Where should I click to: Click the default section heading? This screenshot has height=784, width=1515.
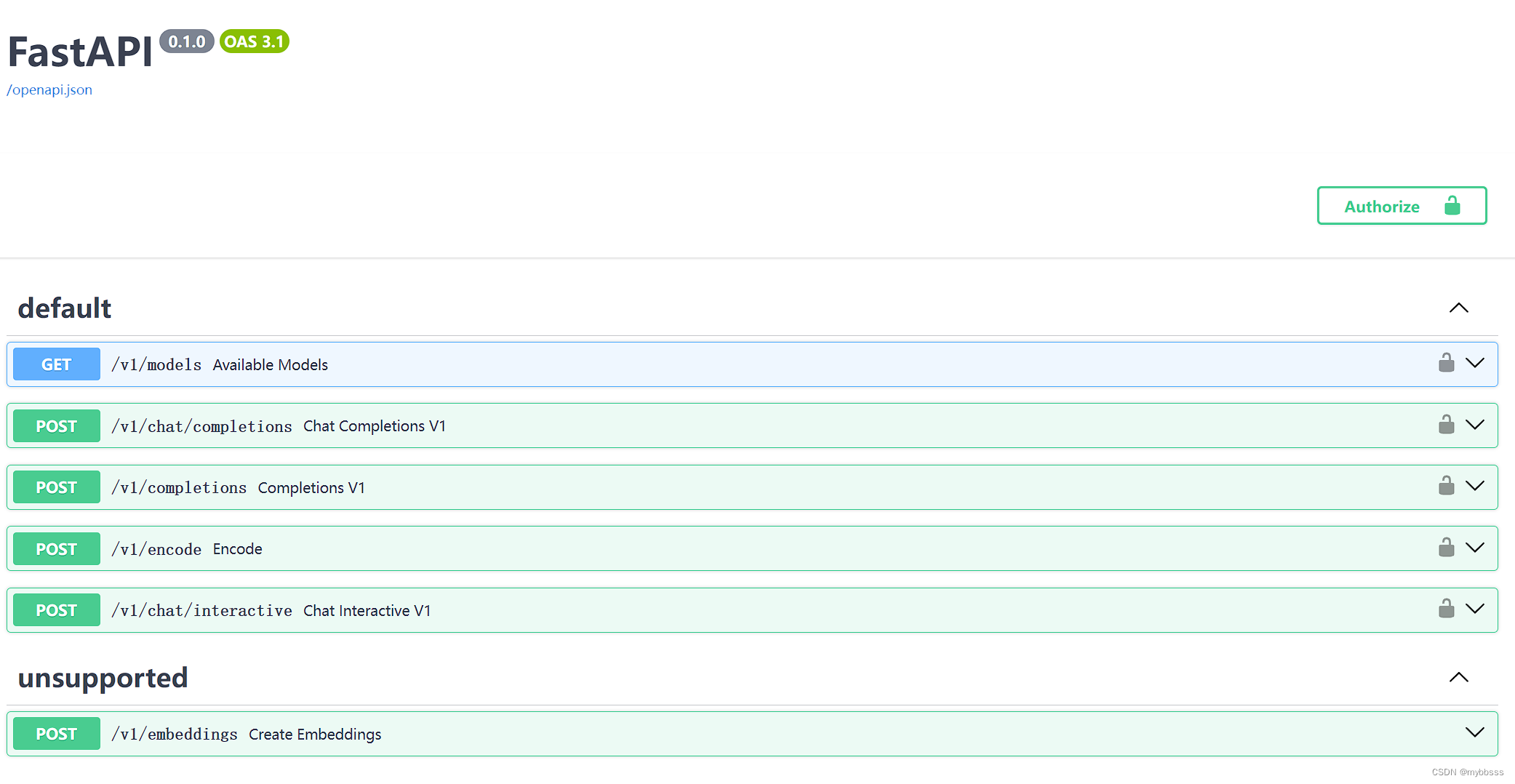pyautogui.click(x=65, y=308)
